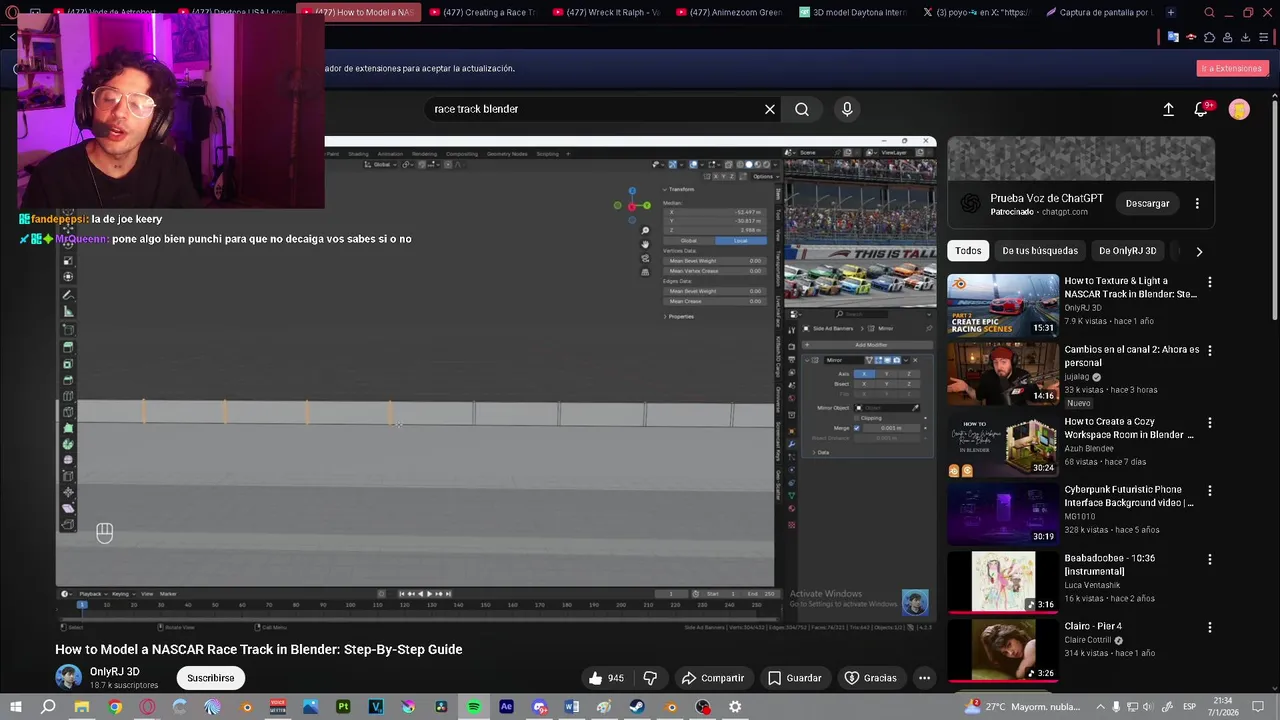Open jujalag Cambios en el canal thumbnail

tap(1003, 373)
